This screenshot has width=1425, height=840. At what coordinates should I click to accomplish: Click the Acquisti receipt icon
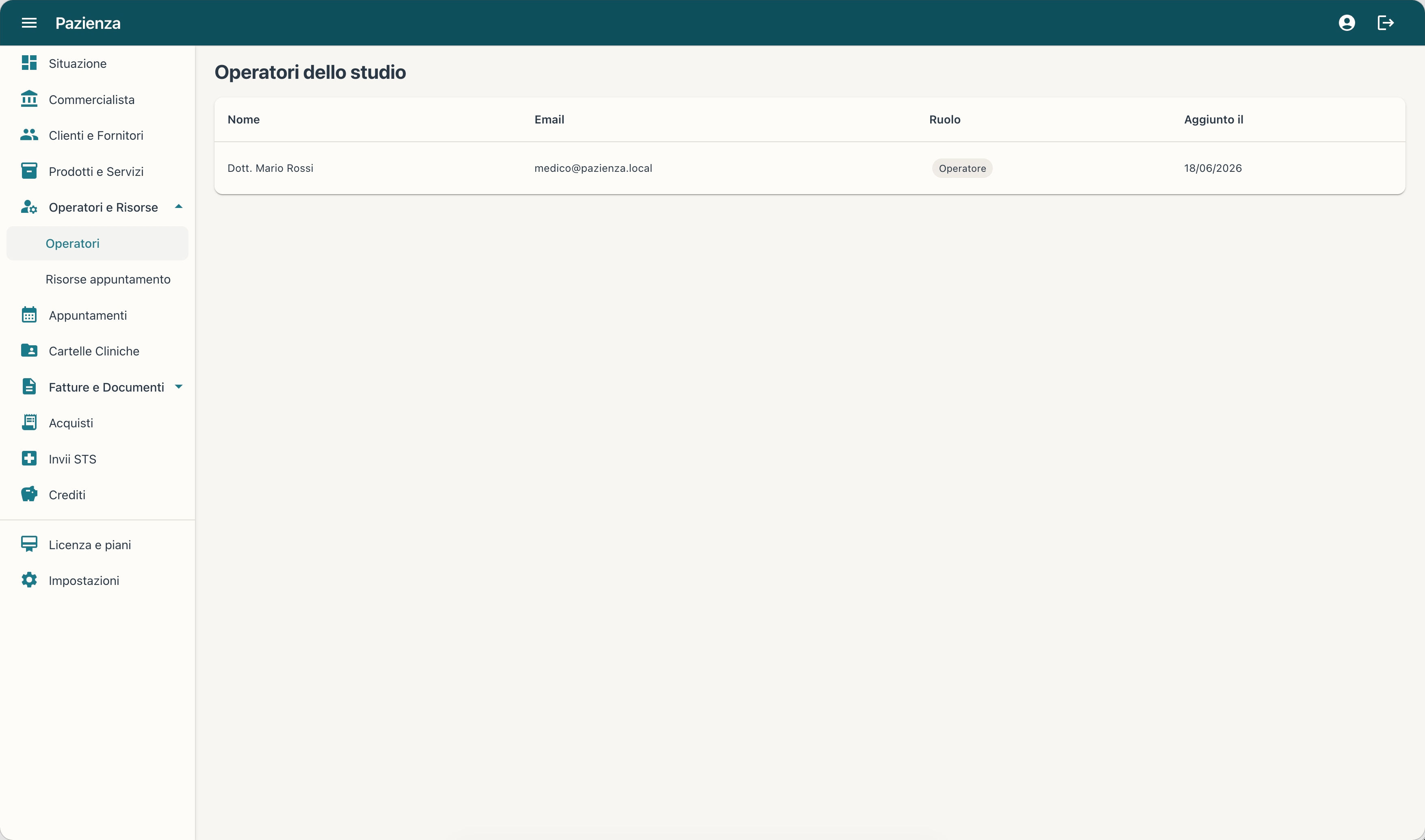point(29,422)
